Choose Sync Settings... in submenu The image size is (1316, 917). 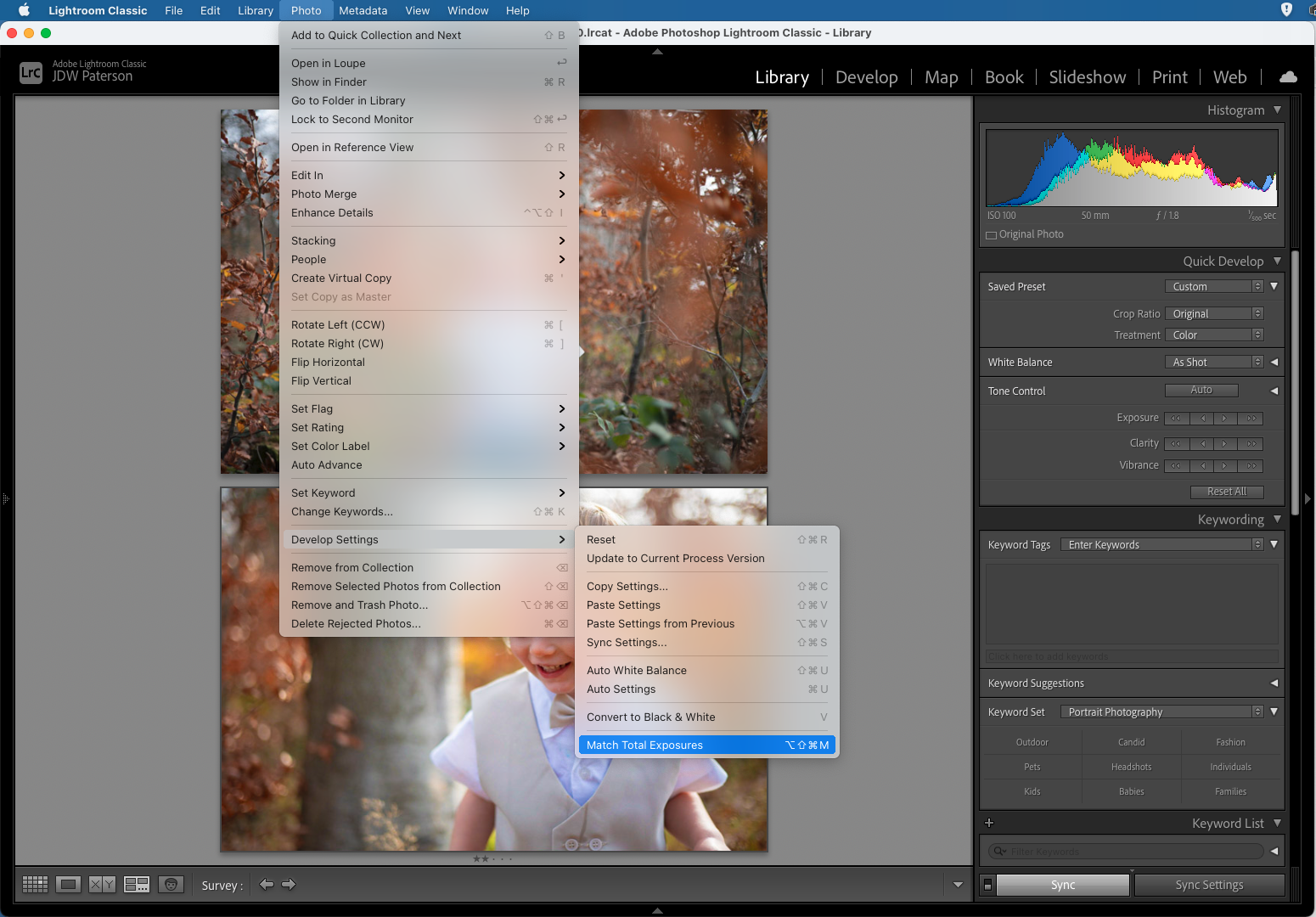(x=707, y=643)
